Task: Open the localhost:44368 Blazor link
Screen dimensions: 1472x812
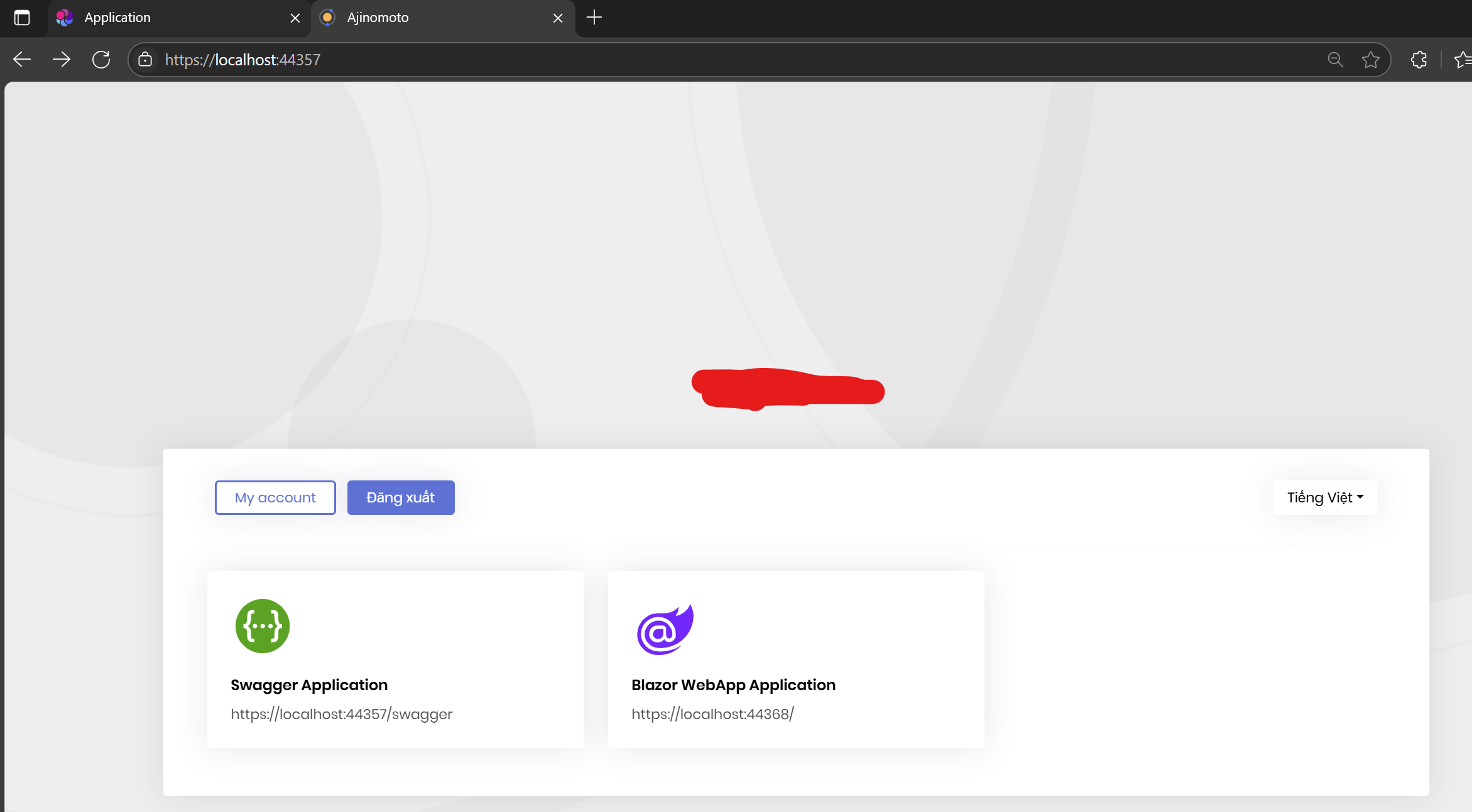Action: pos(712,714)
